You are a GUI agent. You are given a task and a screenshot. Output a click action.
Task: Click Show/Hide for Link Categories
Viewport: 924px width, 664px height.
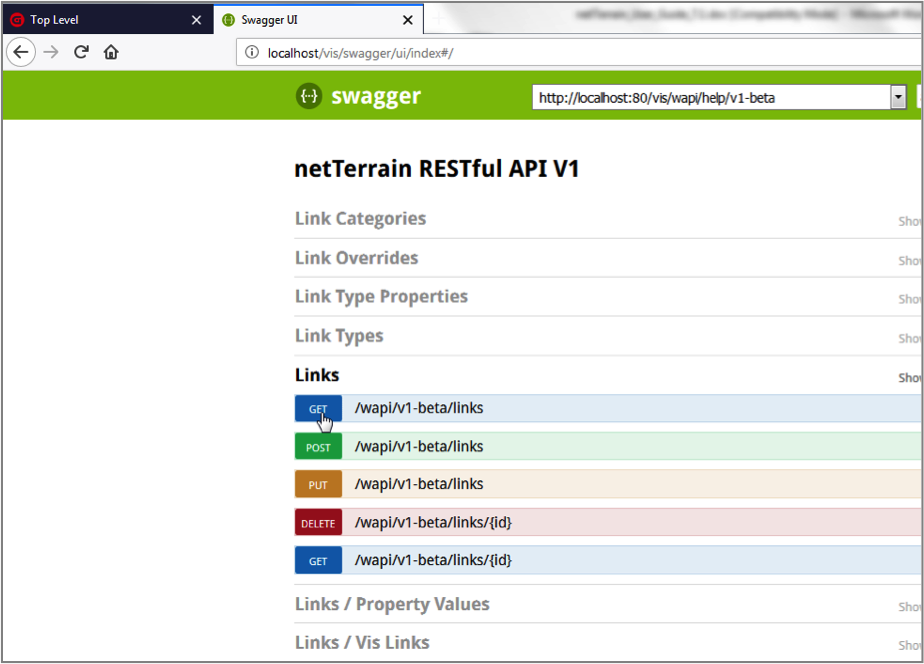click(x=909, y=222)
